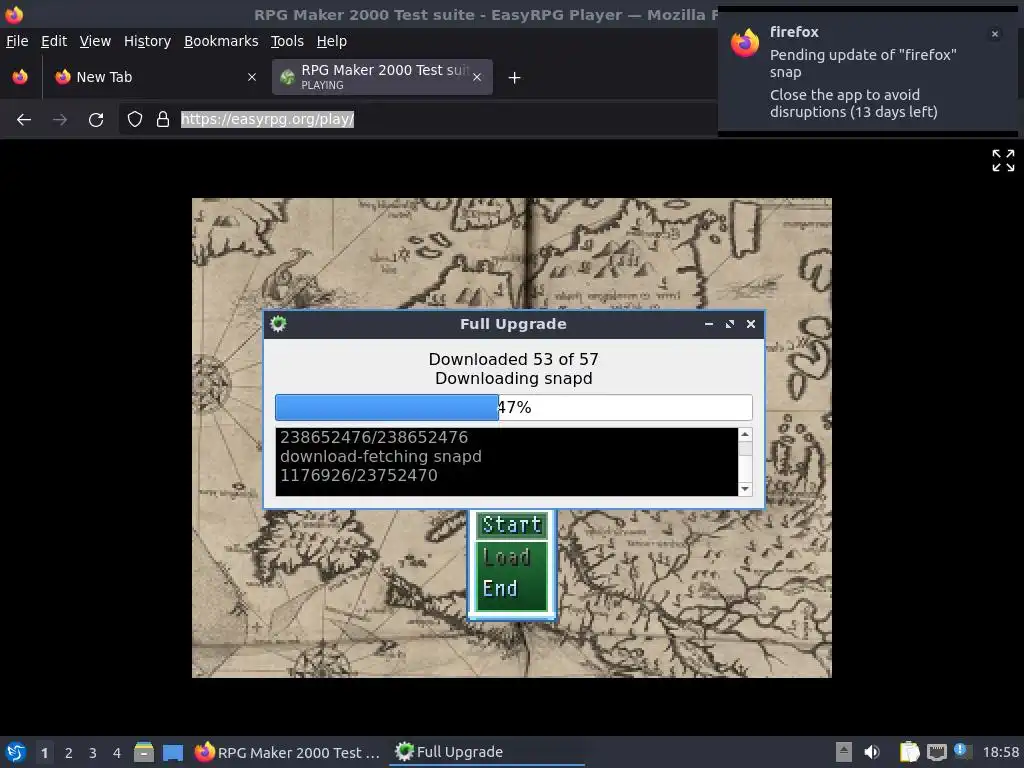Choose Load in the game menu
This screenshot has height=768, width=1024.
click(507, 557)
